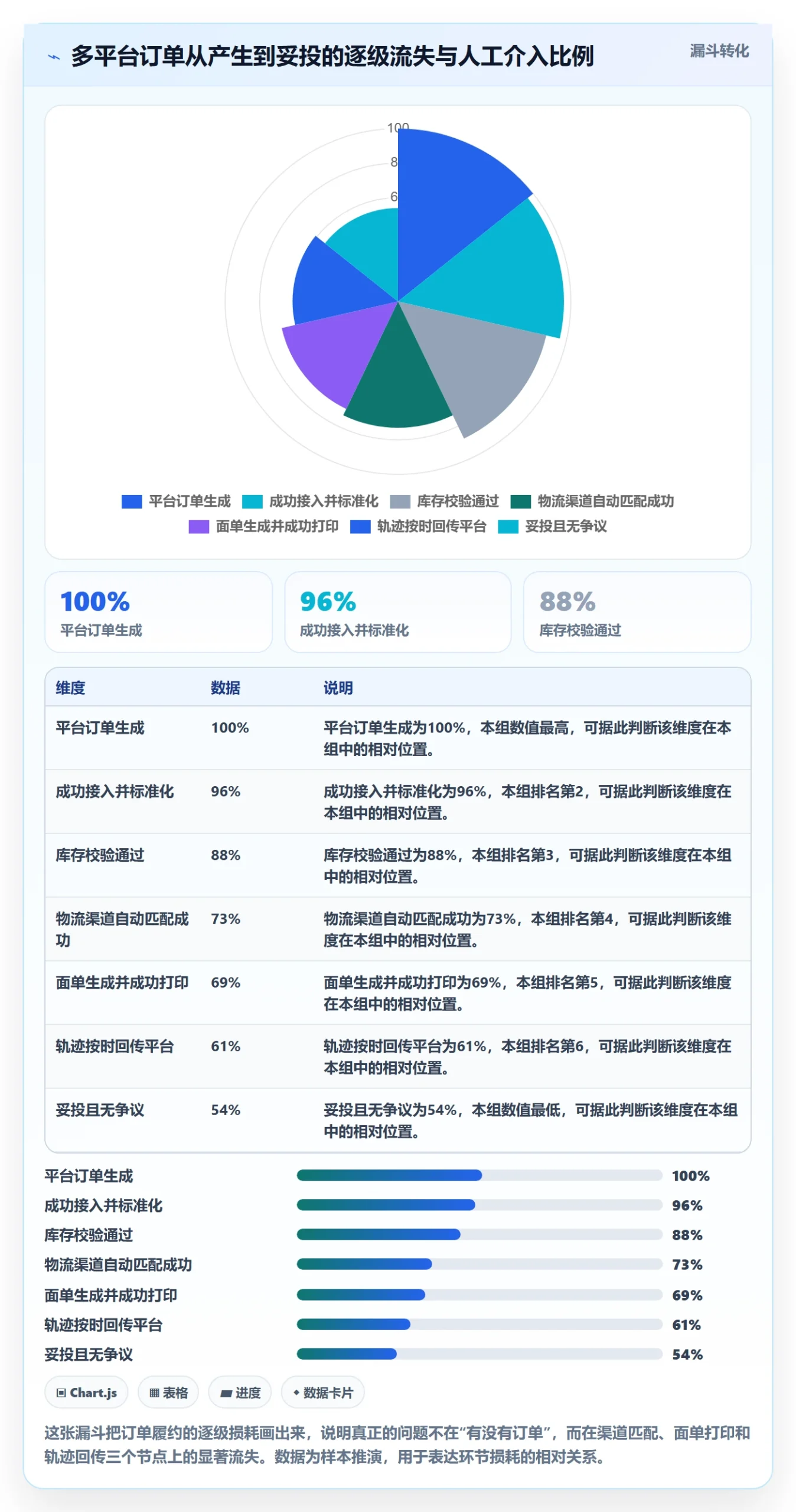
Task: Toggle the 成功接入并标准化 legend swatch
Action: pyautogui.click(x=252, y=501)
